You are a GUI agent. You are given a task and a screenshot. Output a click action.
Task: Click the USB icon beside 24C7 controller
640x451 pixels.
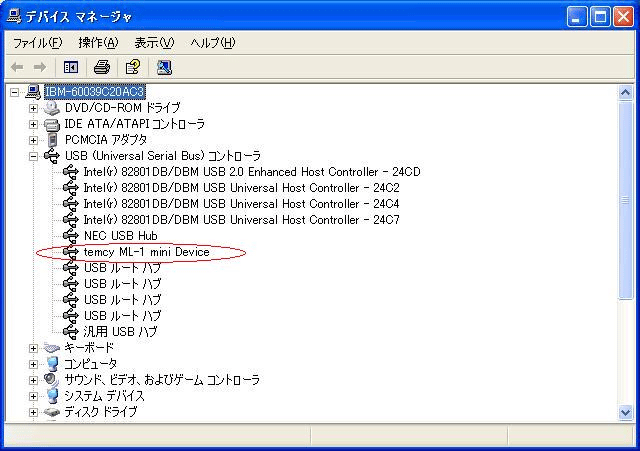[x=71, y=220]
